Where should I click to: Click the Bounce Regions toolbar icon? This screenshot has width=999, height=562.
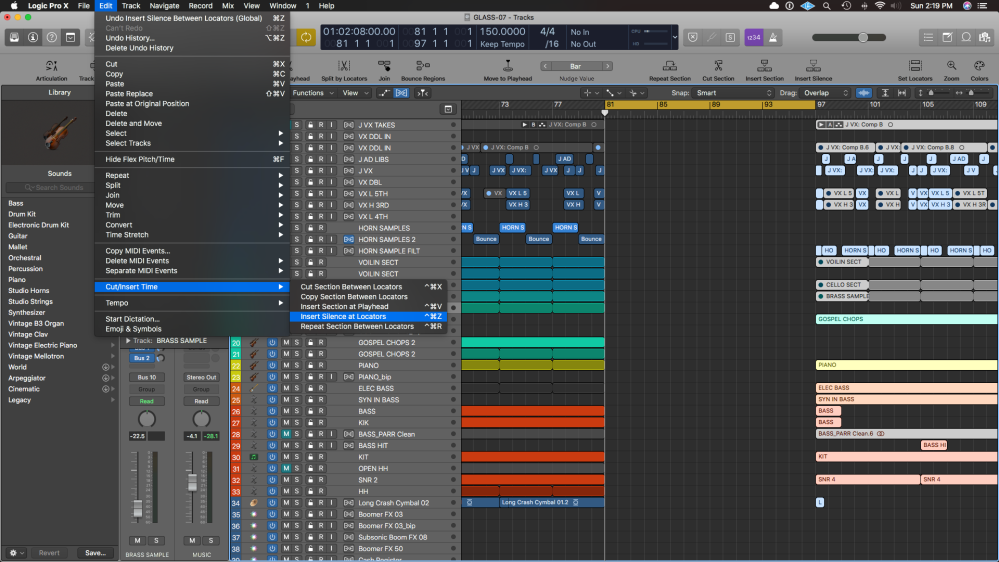(x=424, y=63)
